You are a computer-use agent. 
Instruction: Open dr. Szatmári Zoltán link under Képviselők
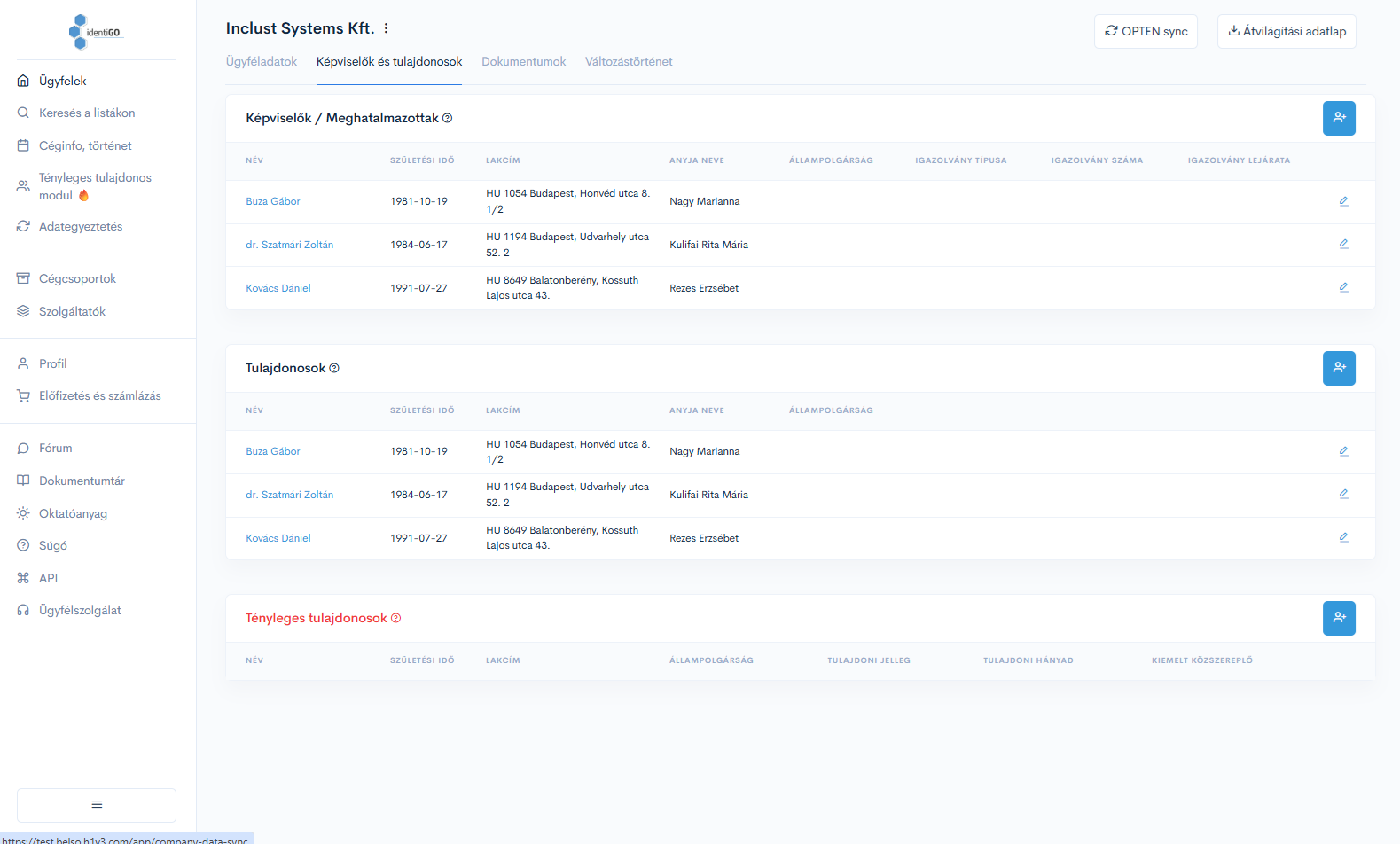[x=290, y=245]
